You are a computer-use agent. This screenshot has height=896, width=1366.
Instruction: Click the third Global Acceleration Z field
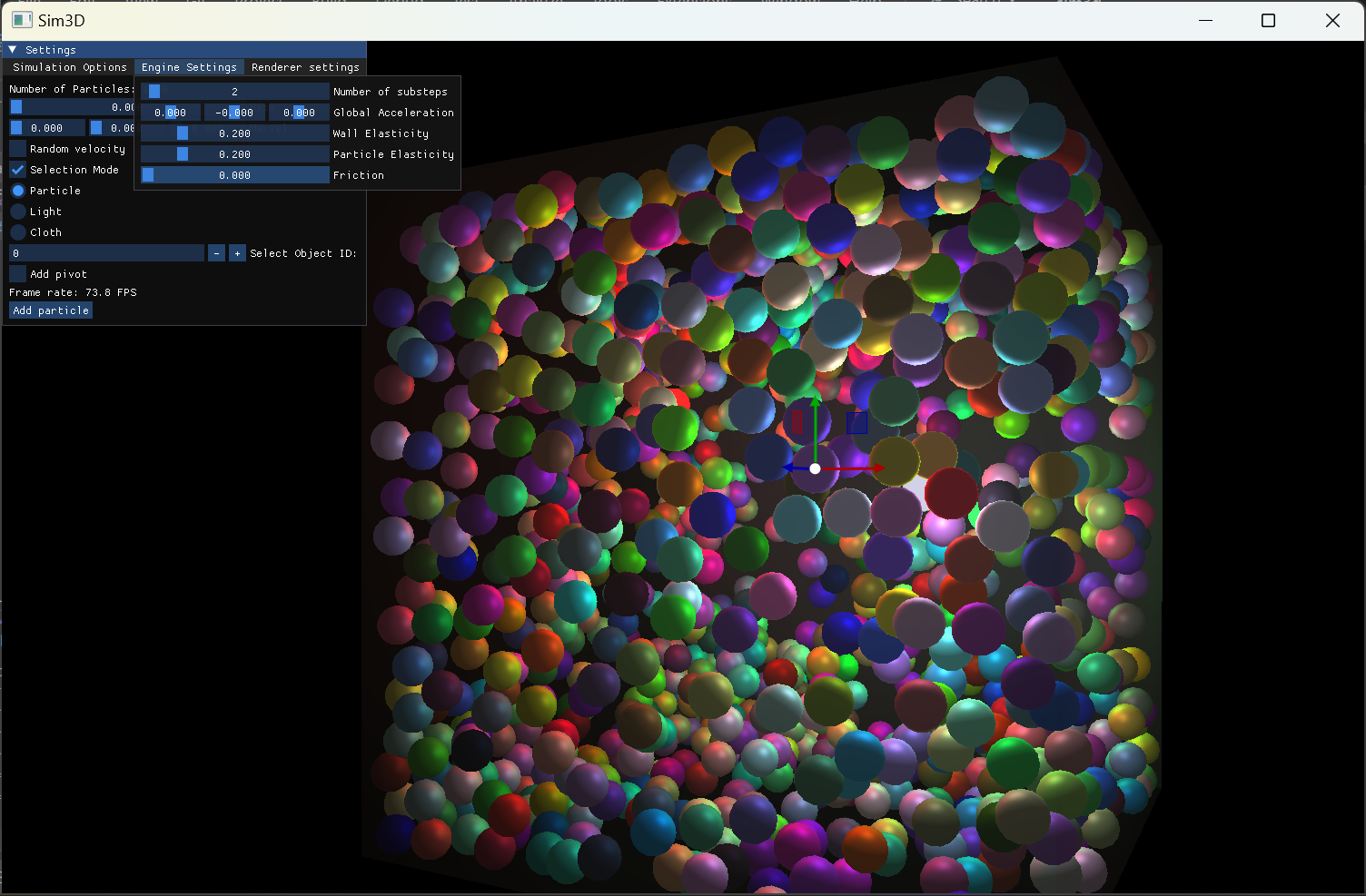pyautogui.click(x=299, y=113)
